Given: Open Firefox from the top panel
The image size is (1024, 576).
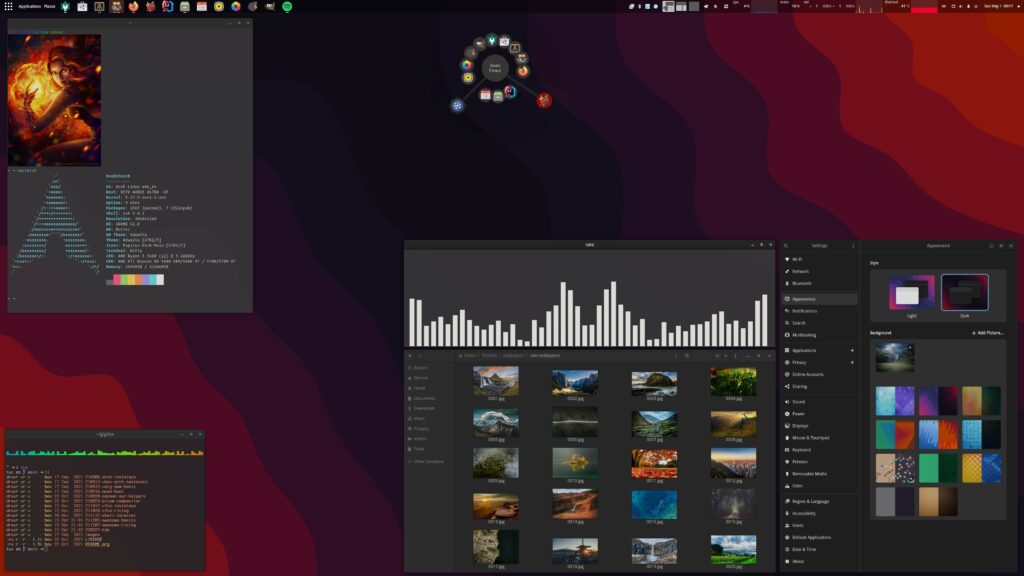Looking at the screenshot, I should 134,6.
